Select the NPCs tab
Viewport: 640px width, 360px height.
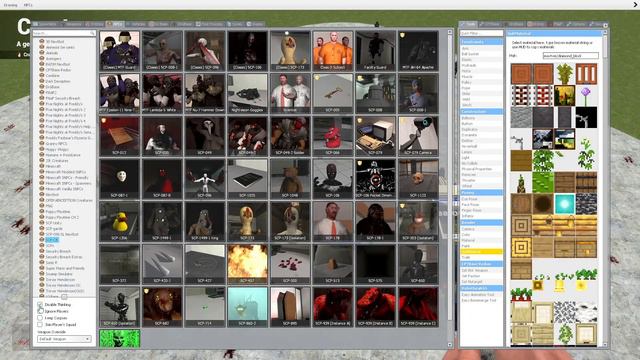(115, 24)
